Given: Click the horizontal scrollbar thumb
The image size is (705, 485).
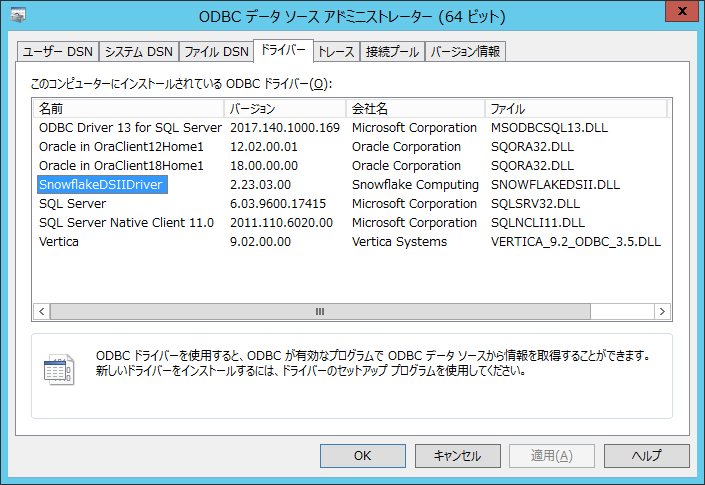Looking at the screenshot, I should (x=320, y=311).
